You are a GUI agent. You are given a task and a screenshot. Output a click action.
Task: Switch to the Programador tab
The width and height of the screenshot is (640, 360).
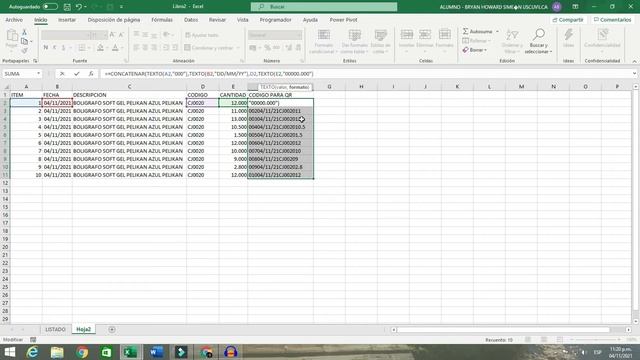tap(276, 20)
